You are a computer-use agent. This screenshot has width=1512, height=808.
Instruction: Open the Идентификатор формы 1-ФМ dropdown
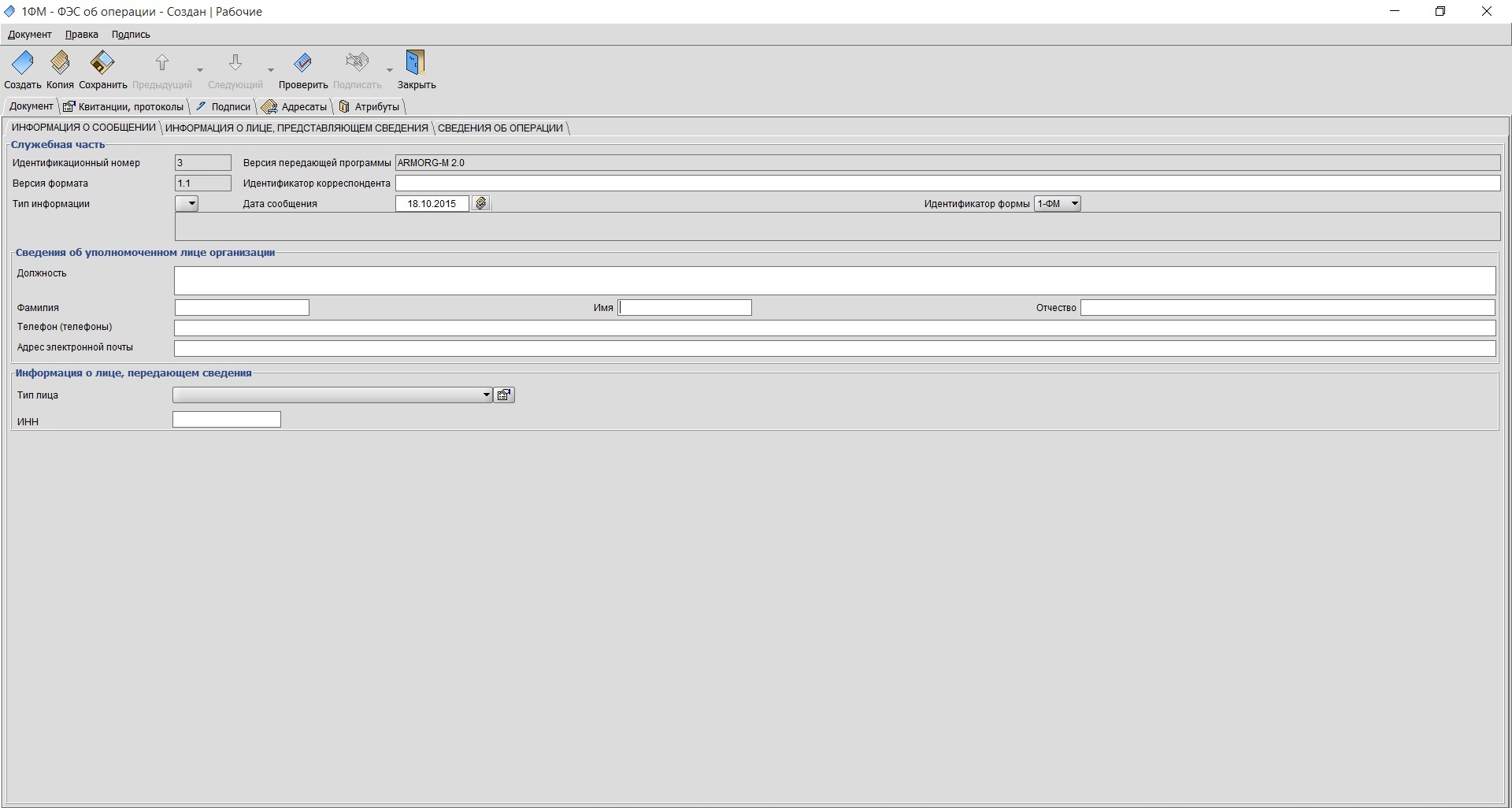1057,203
